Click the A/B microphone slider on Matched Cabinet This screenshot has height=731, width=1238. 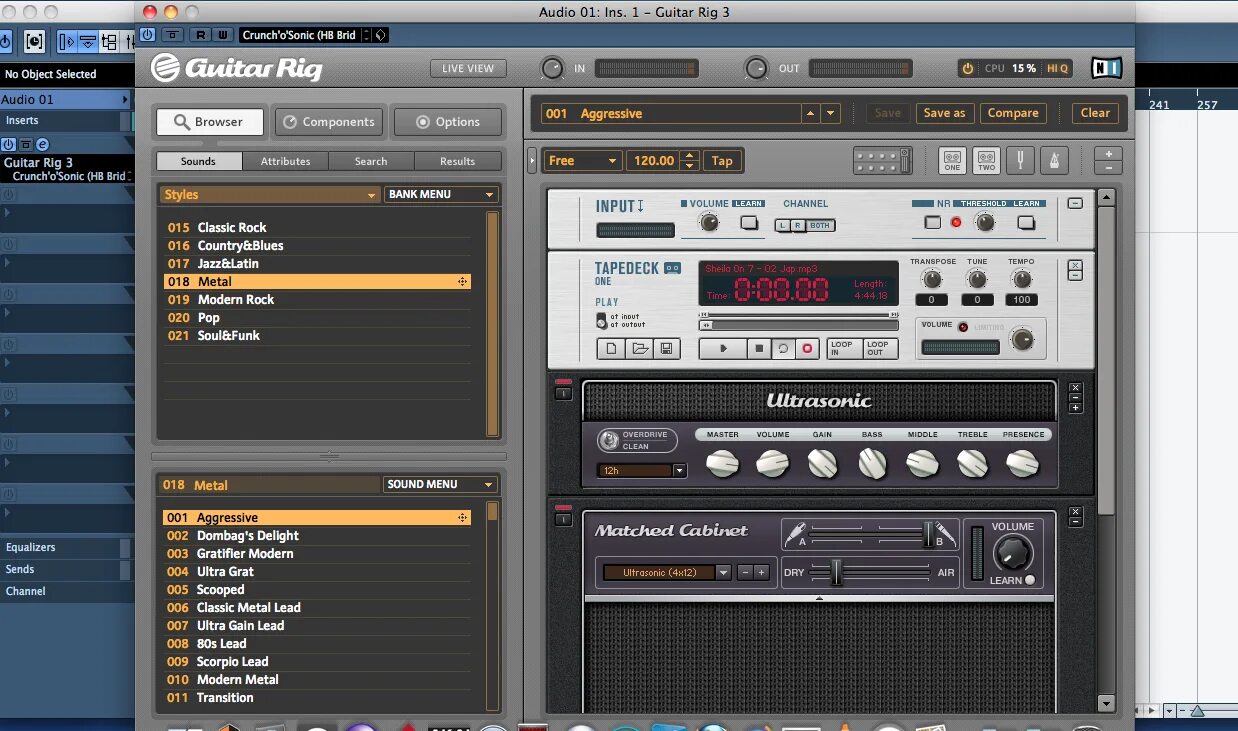pos(870,532)
